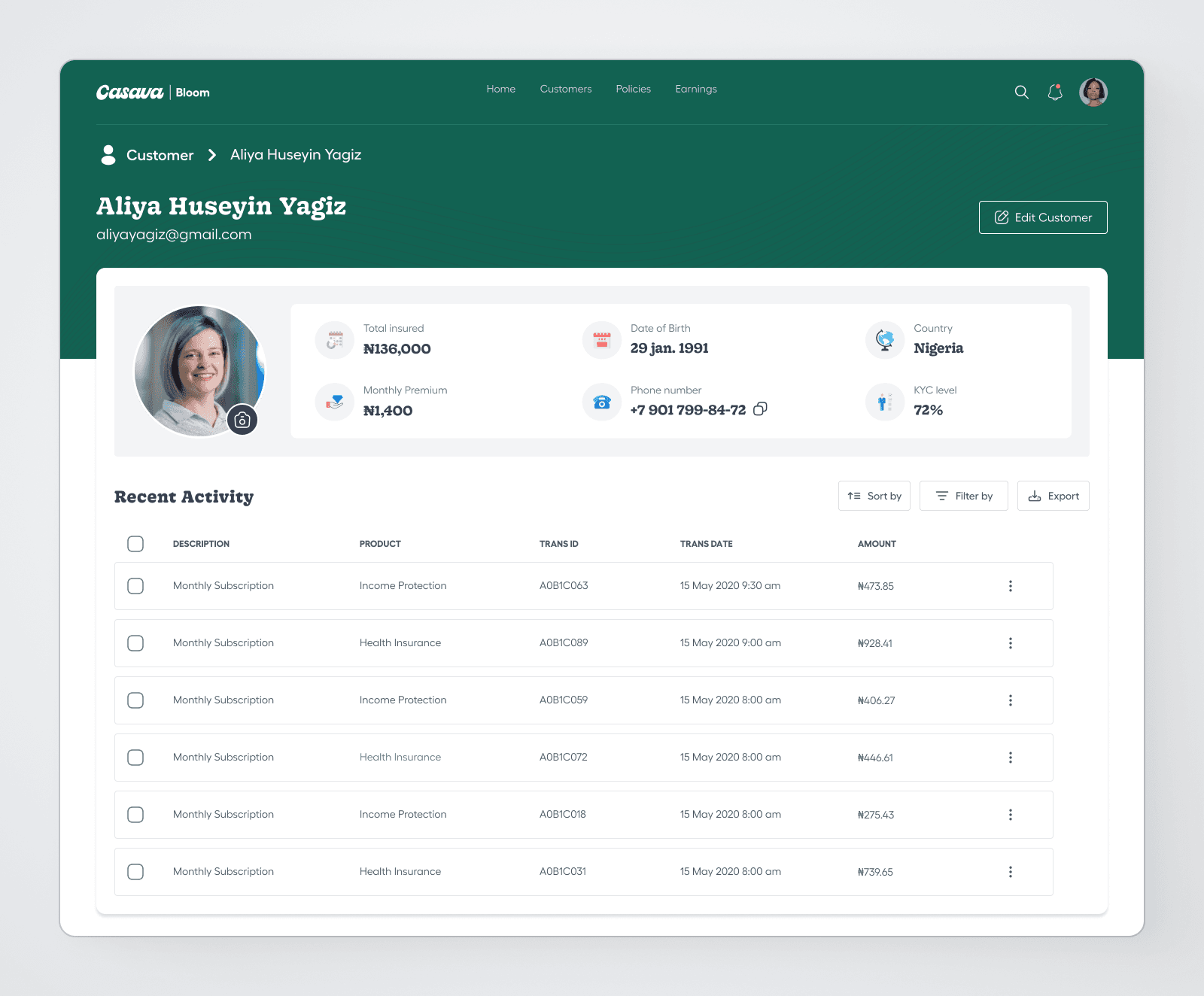Screen dimensions: 1204x996
Task: Open row menu for transaction A0B1C018
Action: click(x=1011, y=815)
